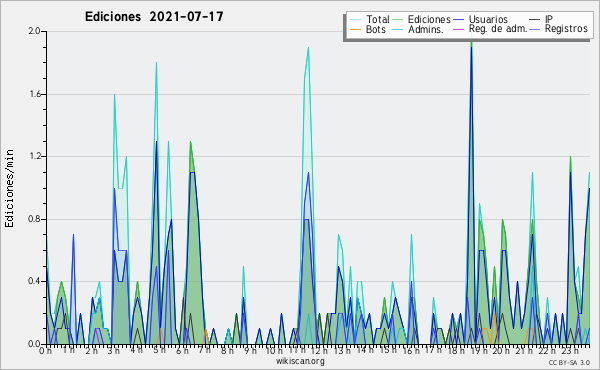Click the orange Bots legend line
The width and height of the screenshot is (600, 370).
point(355,29)
